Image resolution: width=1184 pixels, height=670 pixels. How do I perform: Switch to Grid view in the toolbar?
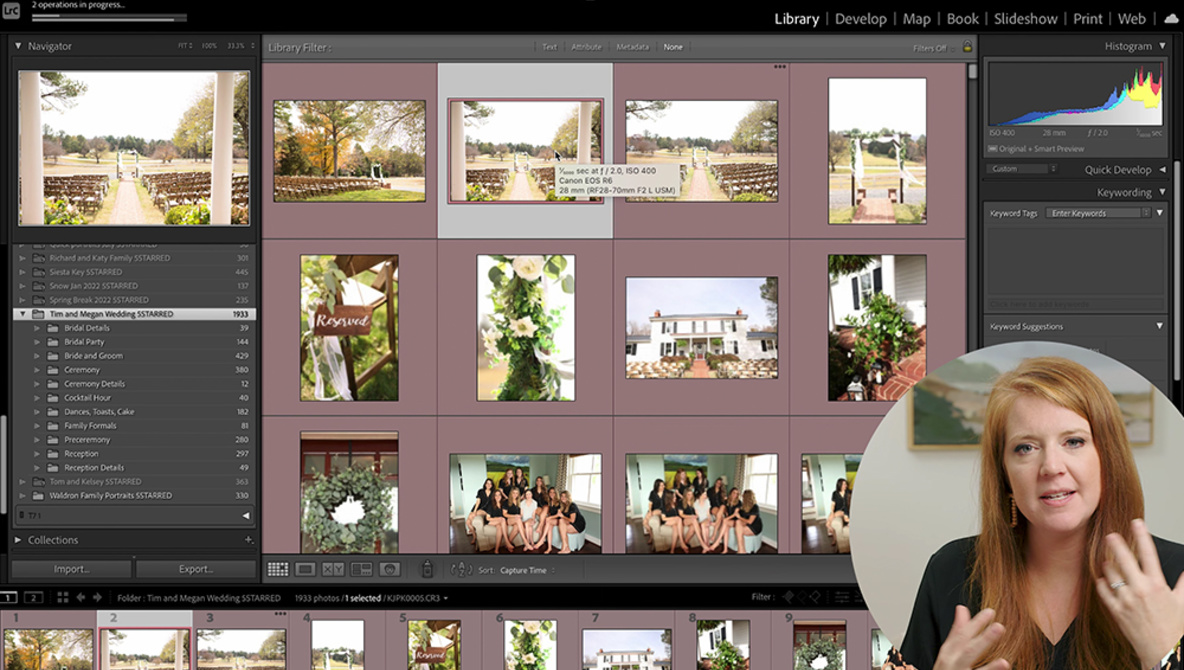point(278,570)
